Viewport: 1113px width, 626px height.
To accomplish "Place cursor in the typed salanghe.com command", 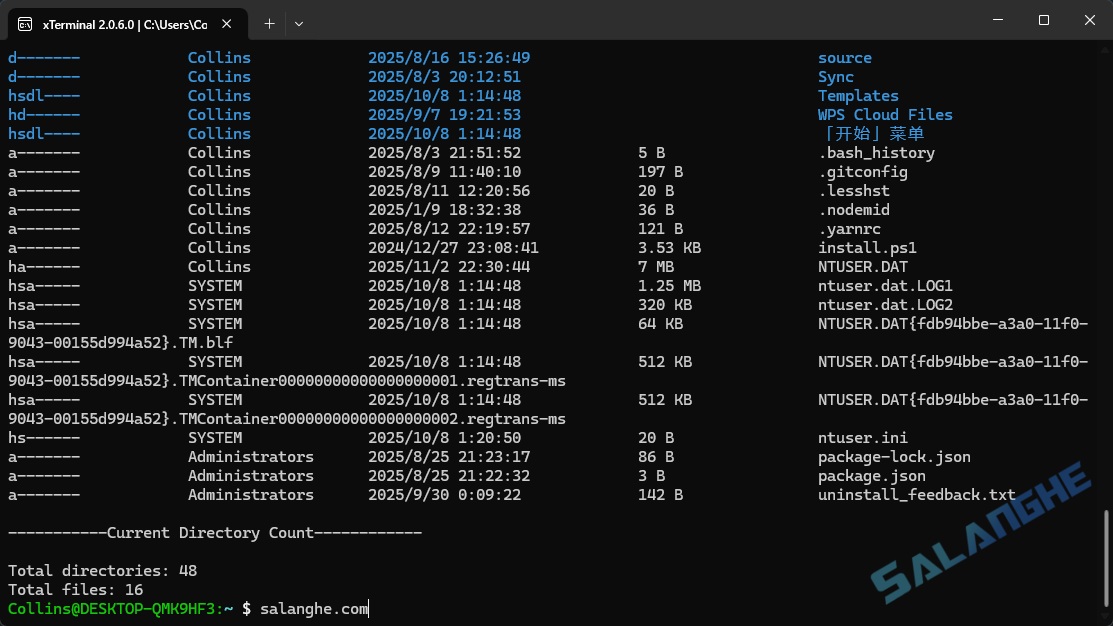I will click(315, 608).
